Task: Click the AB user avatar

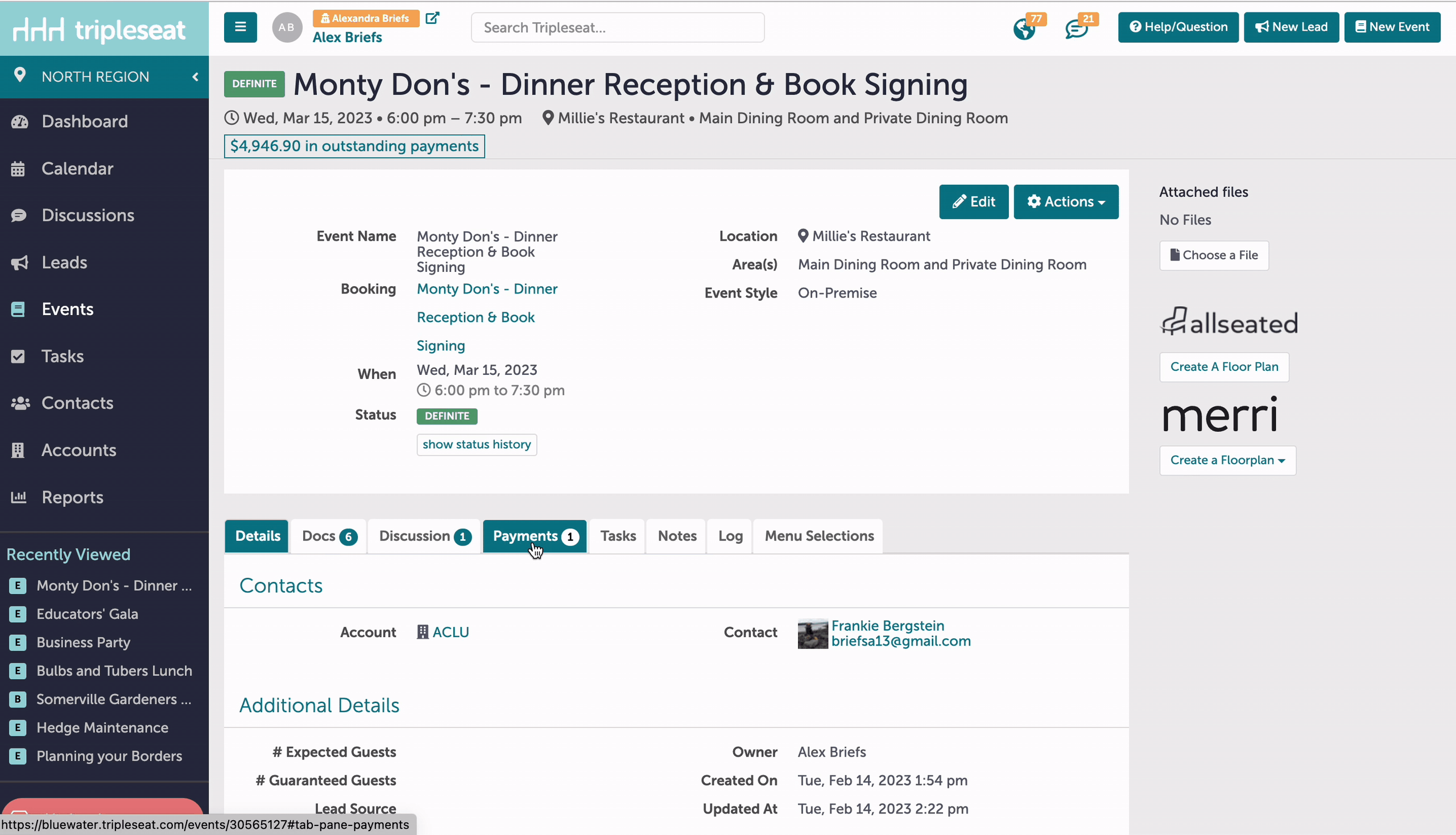Action: 287,27
